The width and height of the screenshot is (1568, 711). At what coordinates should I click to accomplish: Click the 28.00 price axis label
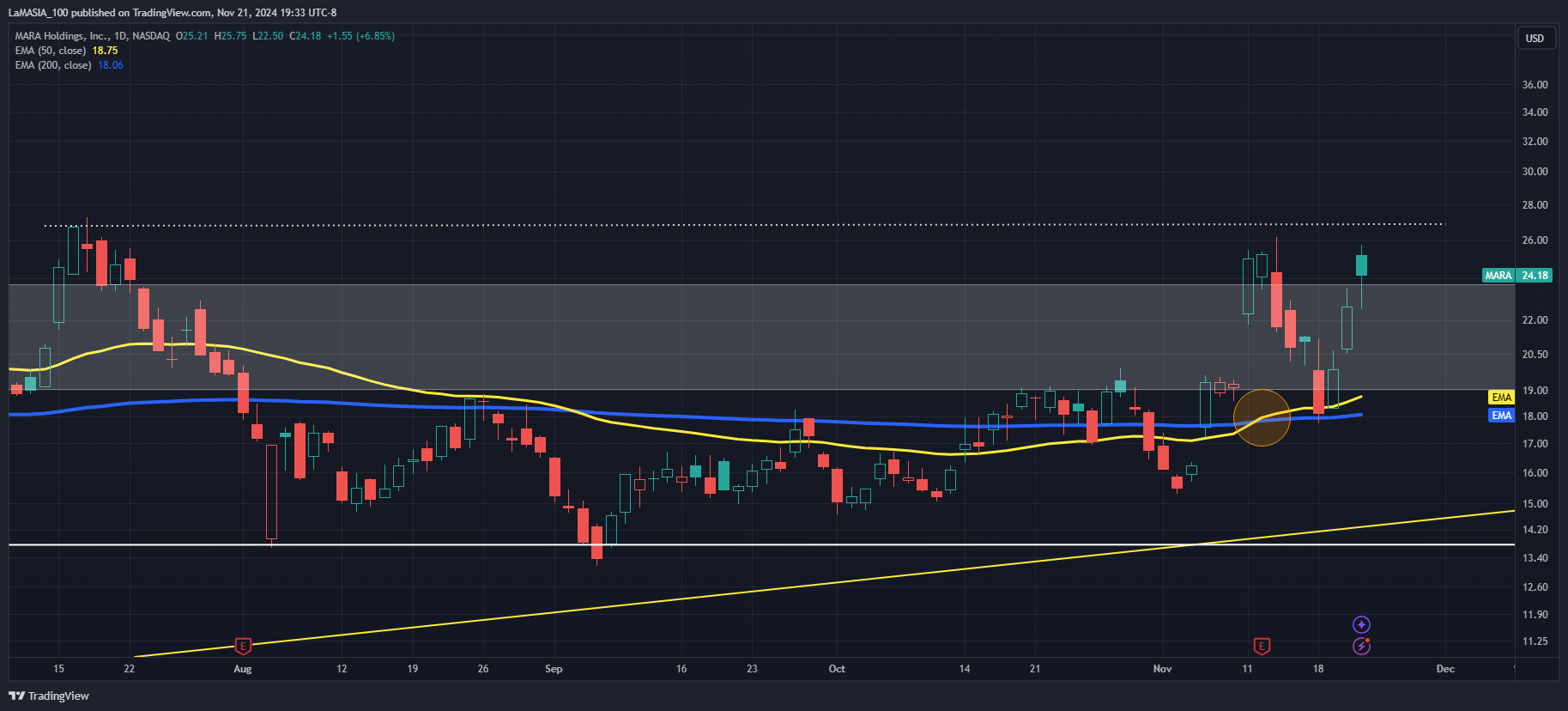point(1535,205)
